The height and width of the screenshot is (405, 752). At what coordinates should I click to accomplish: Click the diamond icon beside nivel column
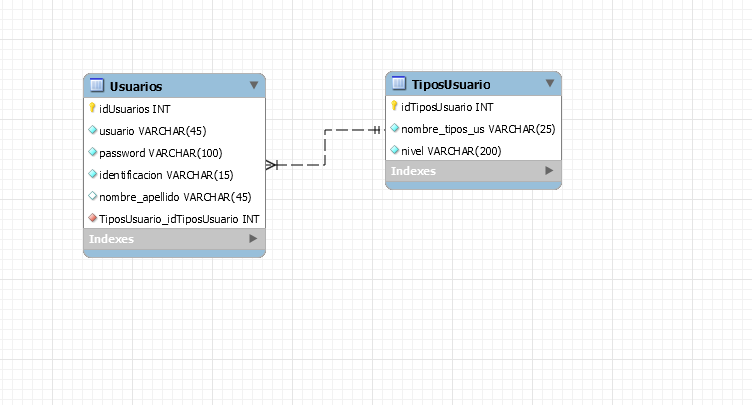[395, 151]
